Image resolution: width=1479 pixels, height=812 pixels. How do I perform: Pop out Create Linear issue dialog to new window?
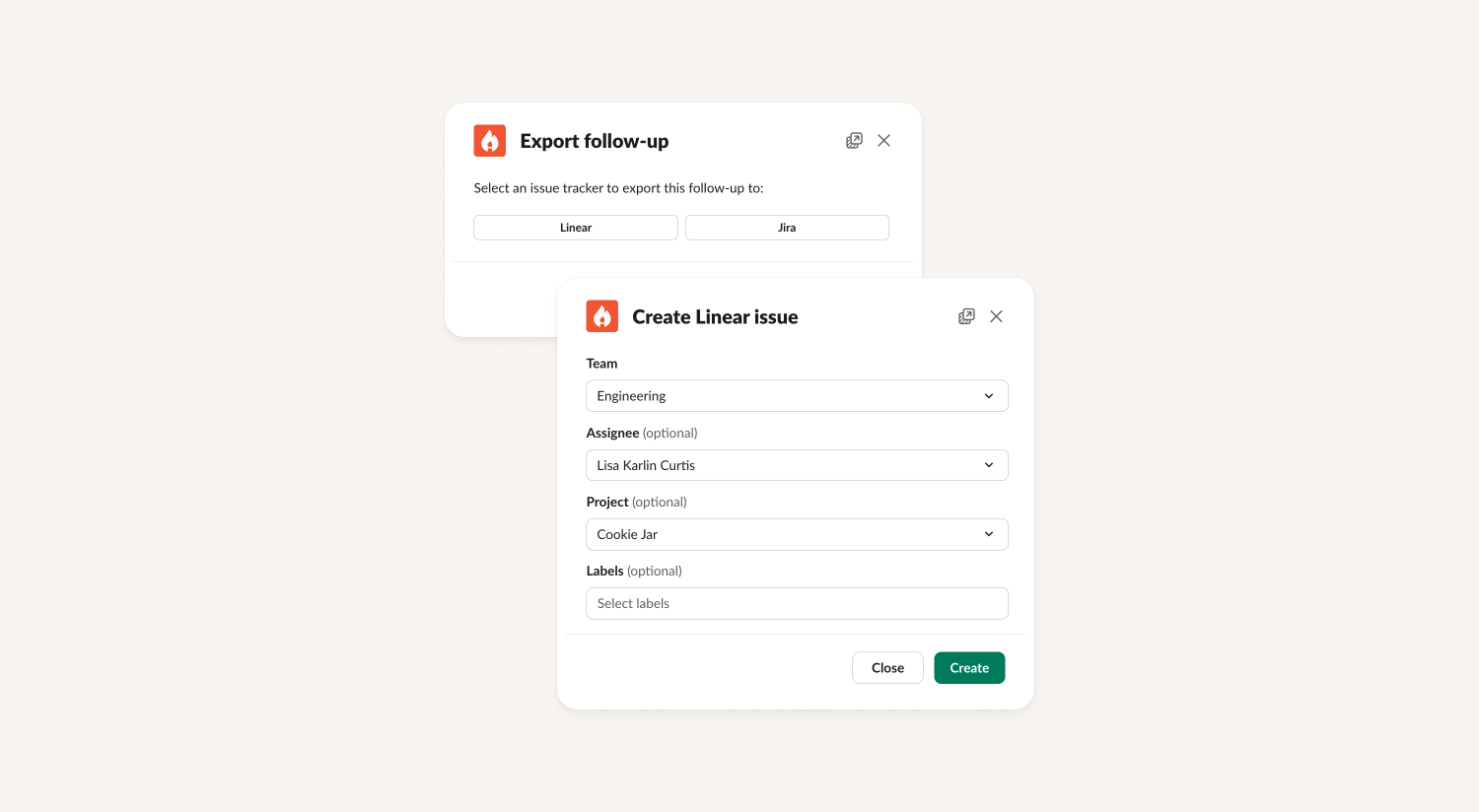(x=966, y=316)
